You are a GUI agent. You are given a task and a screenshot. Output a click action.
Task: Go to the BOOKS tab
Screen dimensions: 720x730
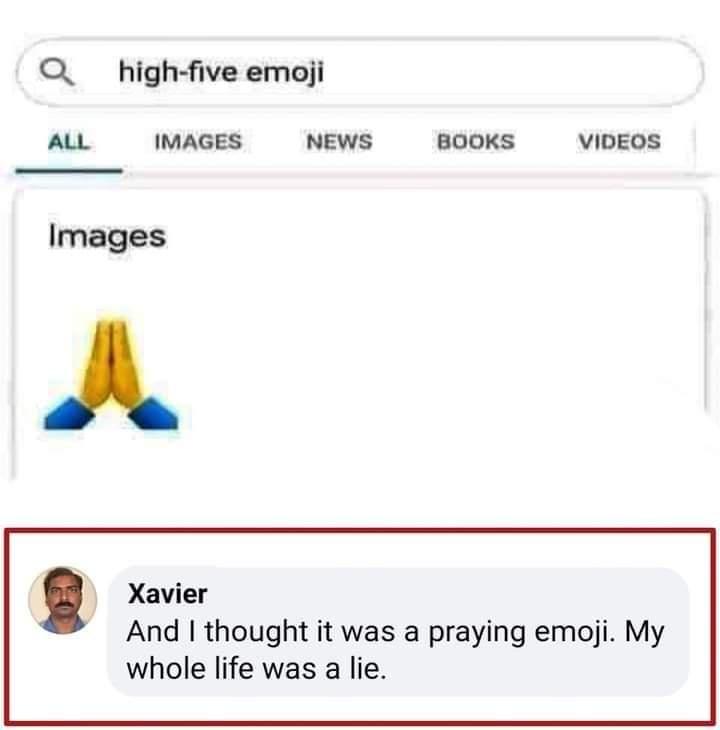coord(475,142)
